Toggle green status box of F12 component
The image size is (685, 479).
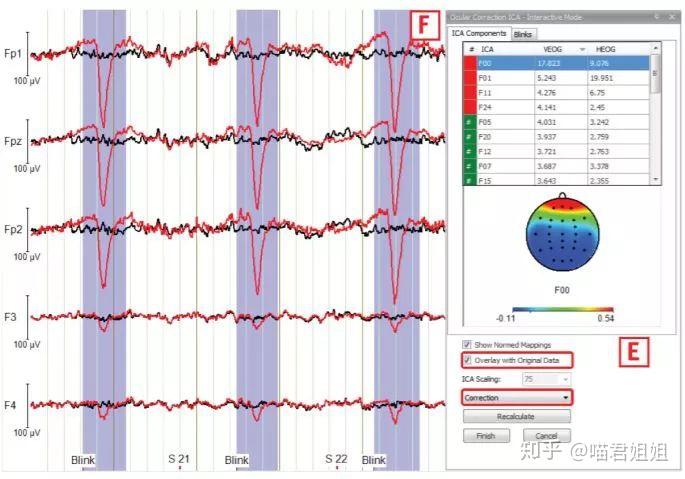coord(470,152)
